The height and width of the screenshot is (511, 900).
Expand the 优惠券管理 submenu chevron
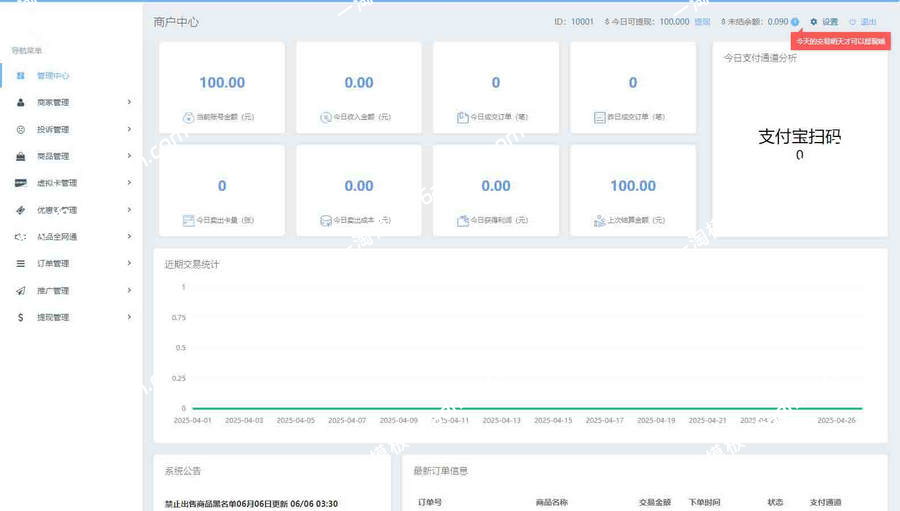tap(129, 210)
